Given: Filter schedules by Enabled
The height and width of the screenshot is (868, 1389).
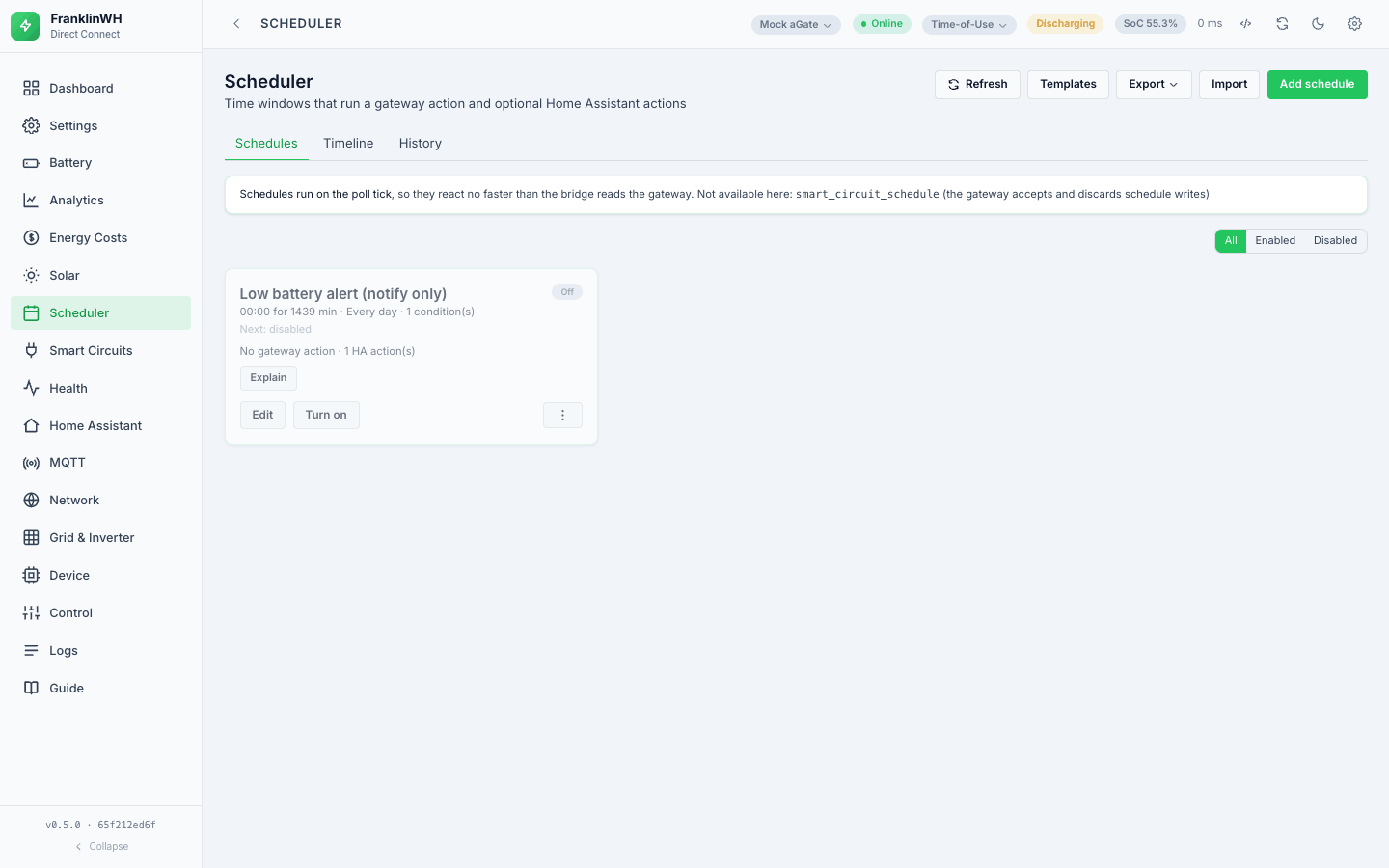Looking at the screenshot, I should coord(1275,241).
